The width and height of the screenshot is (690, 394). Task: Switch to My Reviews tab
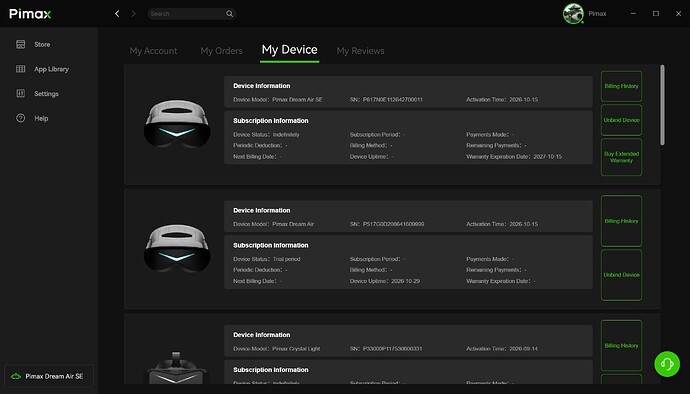[x=360, y=51]
